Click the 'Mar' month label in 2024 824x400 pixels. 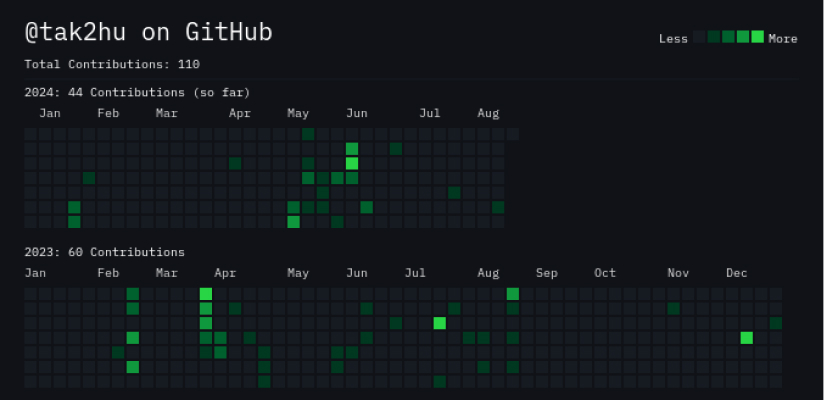167,114
